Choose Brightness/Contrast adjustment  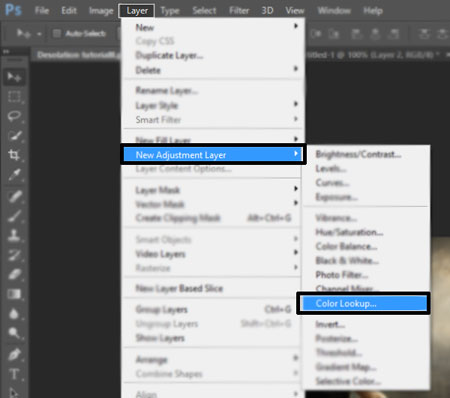(366, 154)
